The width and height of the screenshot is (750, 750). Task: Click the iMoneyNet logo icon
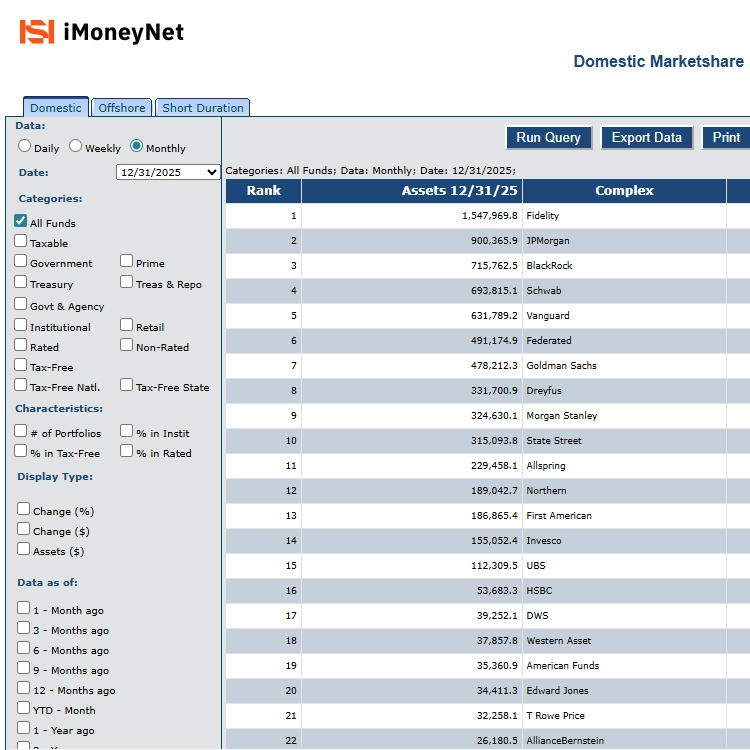[x=37, y=32]
